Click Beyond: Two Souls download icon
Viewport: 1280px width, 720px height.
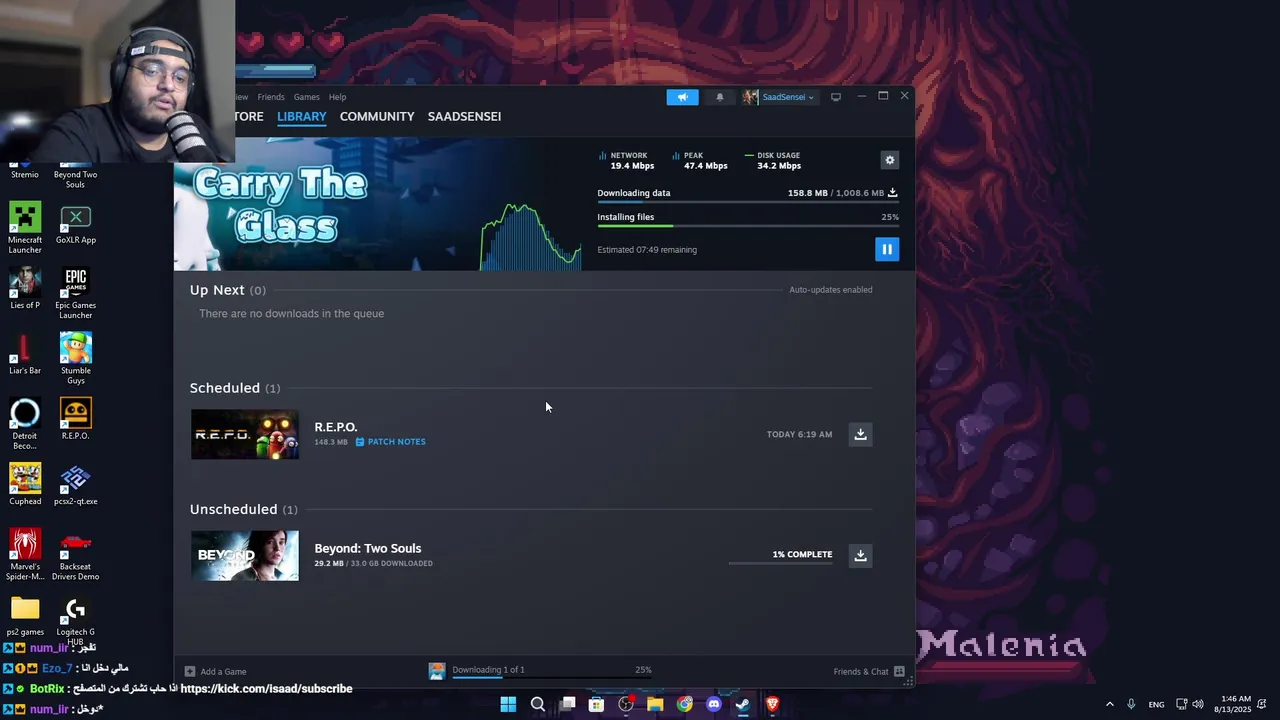(x=860, y=555)
